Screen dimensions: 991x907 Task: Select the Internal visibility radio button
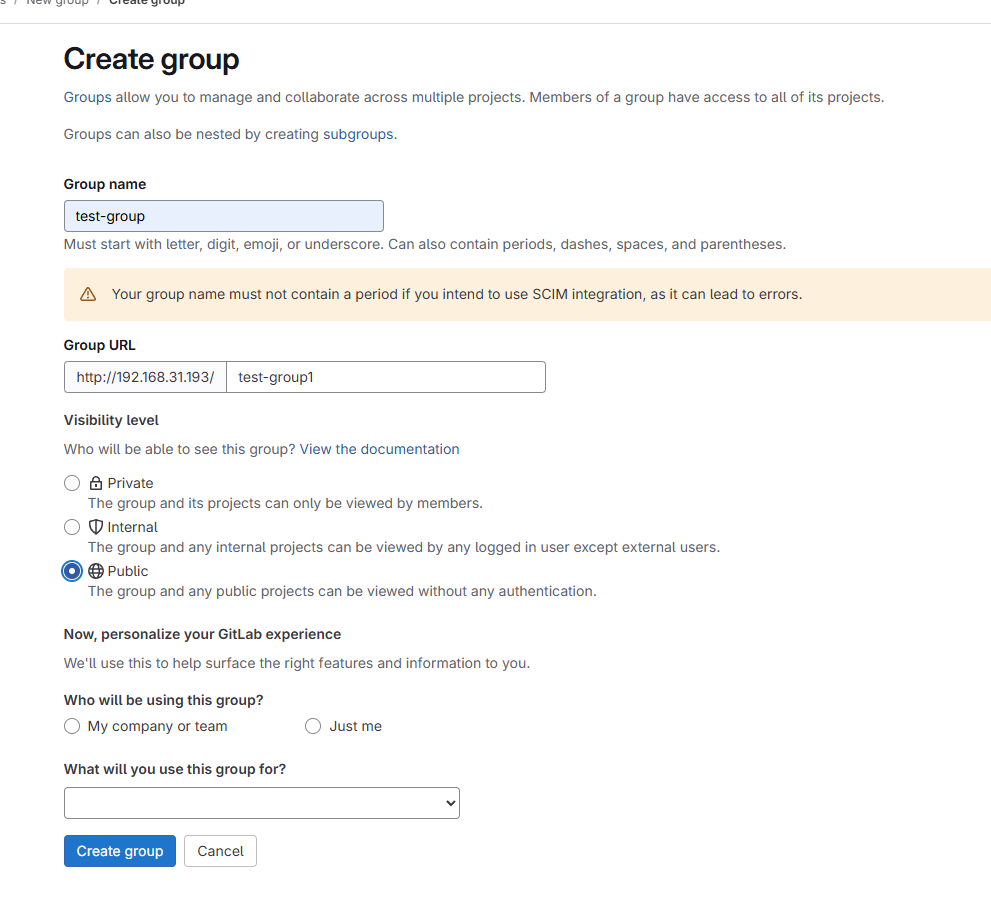click(x=72, y=527)
